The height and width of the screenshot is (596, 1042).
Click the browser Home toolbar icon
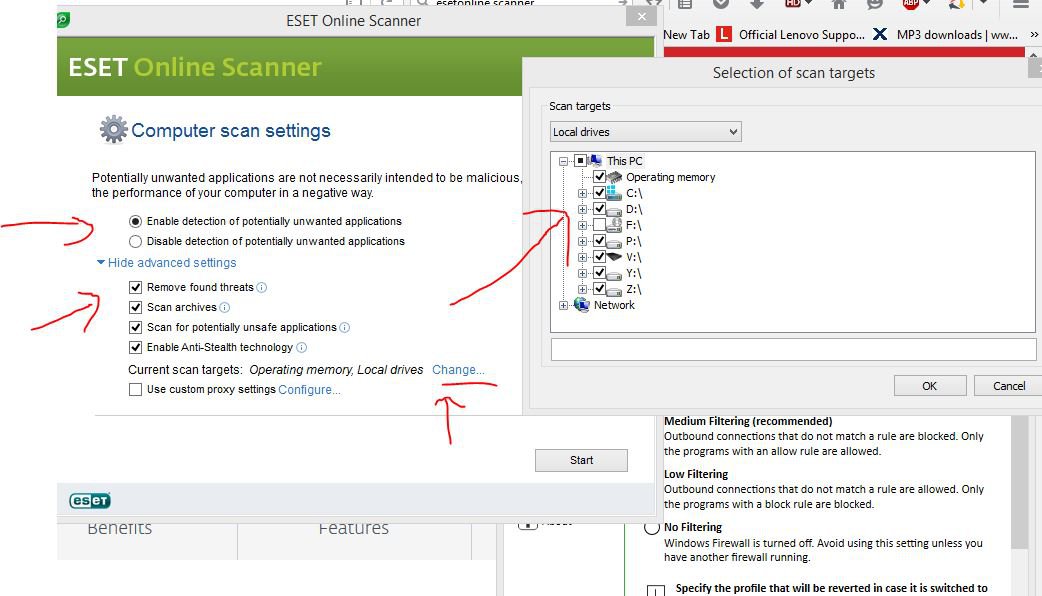[839, 4]
